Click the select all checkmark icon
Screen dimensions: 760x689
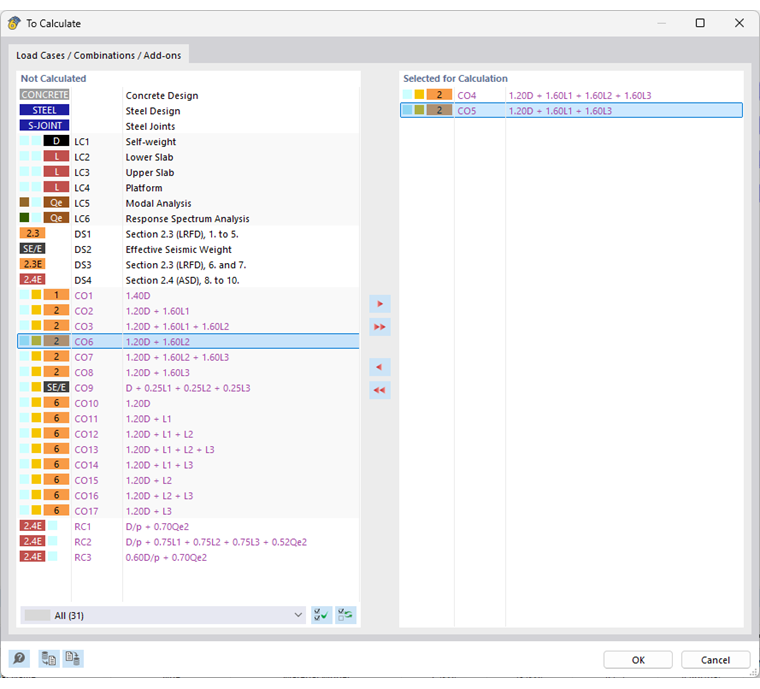click(x=321, y=615)
